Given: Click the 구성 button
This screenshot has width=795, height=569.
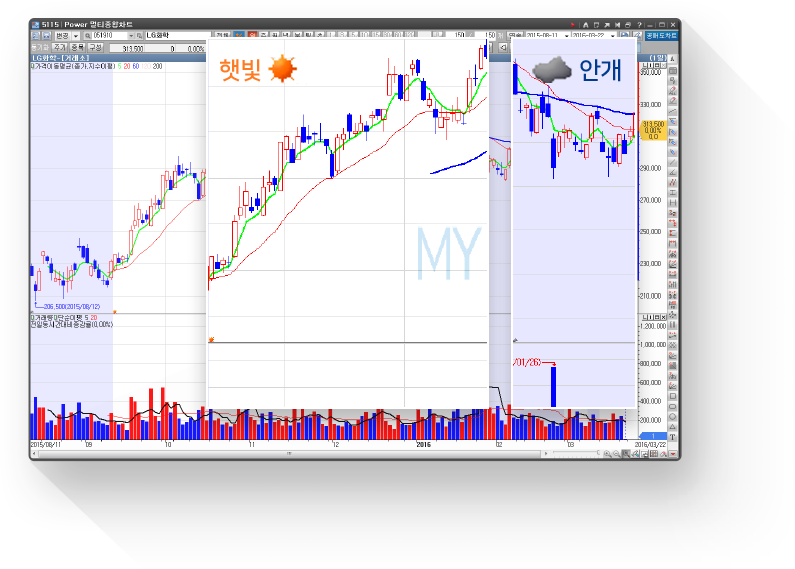Looking at the screenshot, I should [x=95, y=47].
